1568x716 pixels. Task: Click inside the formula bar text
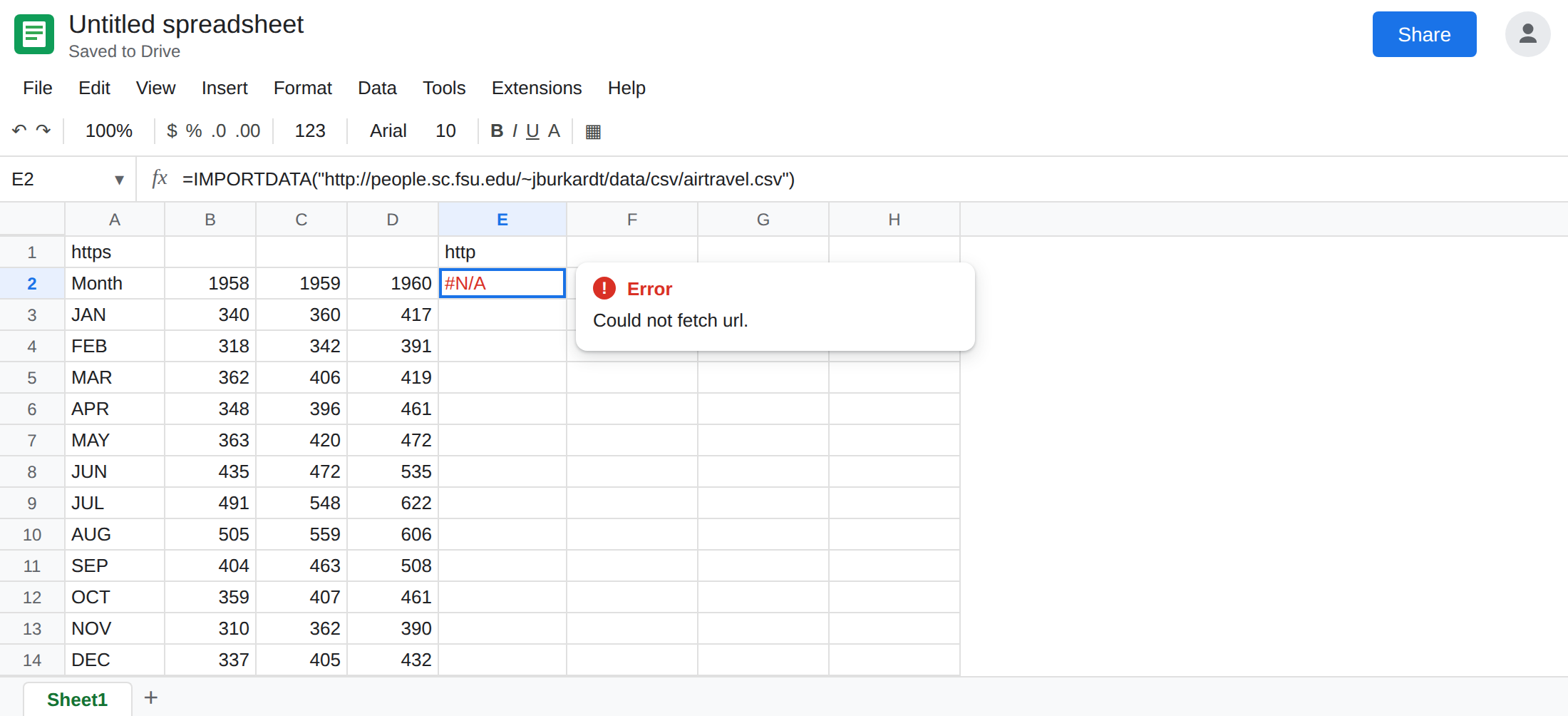pyautogui.click(x=488, y=179)
